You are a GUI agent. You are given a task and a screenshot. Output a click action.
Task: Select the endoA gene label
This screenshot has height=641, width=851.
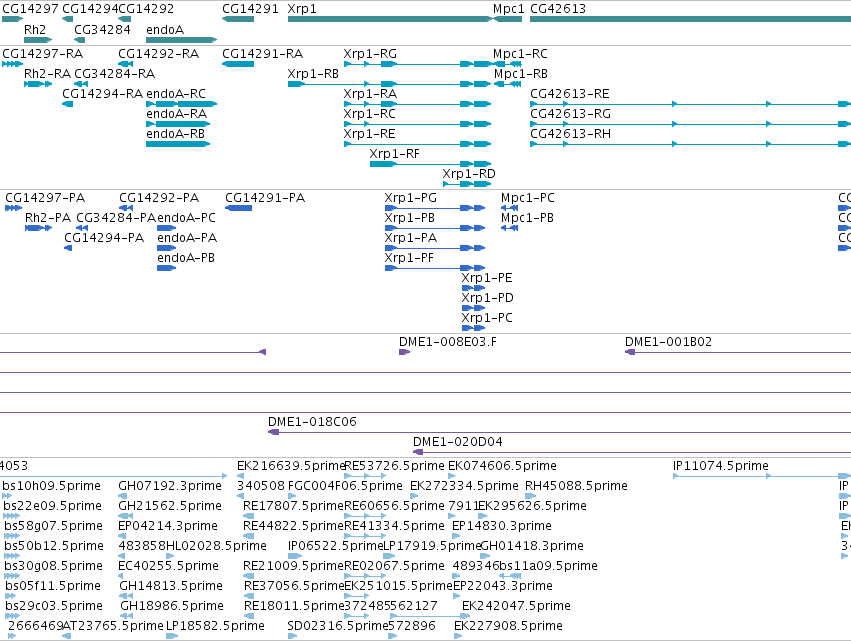point(165,30)
